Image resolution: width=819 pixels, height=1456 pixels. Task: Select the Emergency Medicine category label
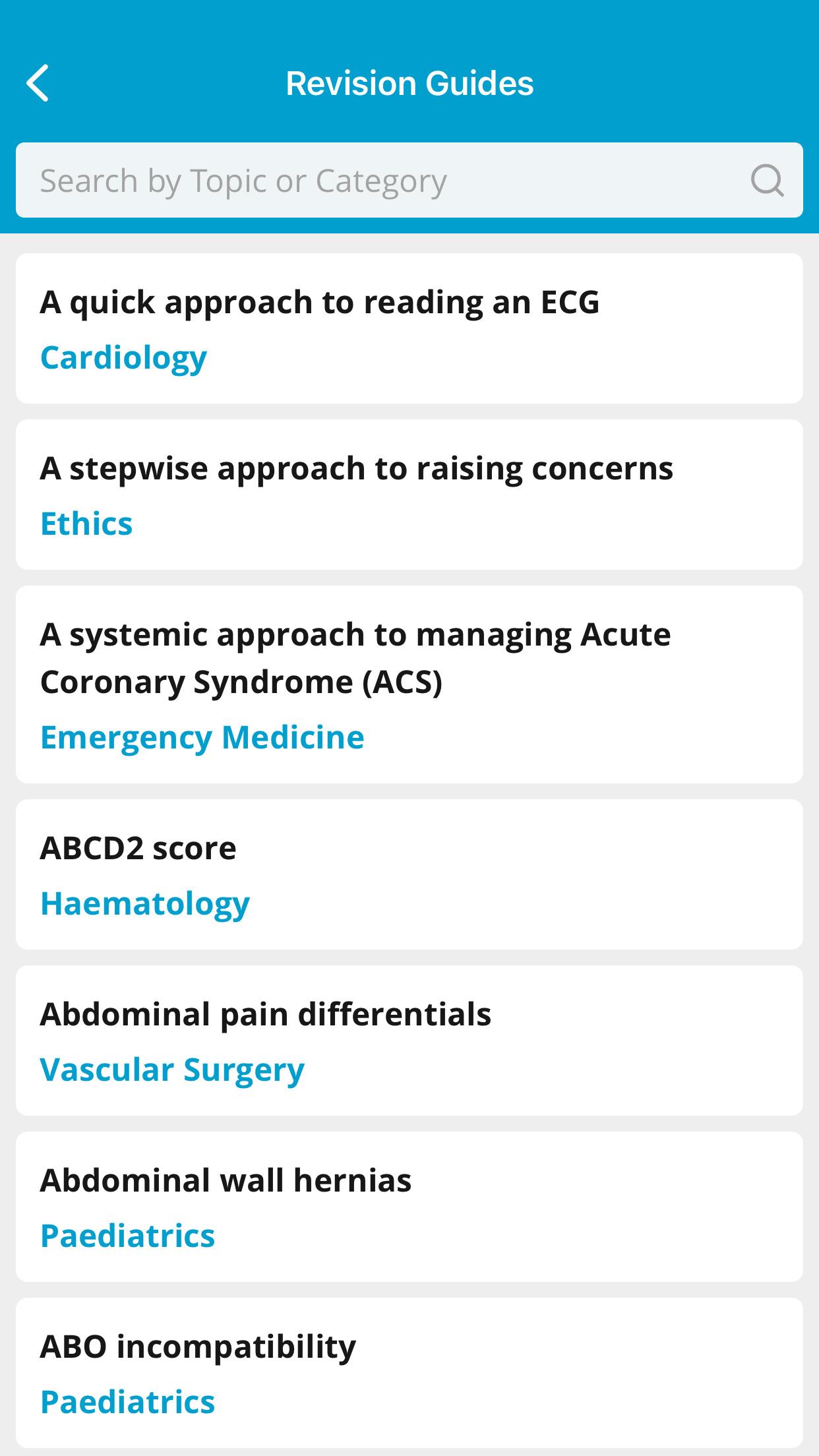tap(202, 737)
